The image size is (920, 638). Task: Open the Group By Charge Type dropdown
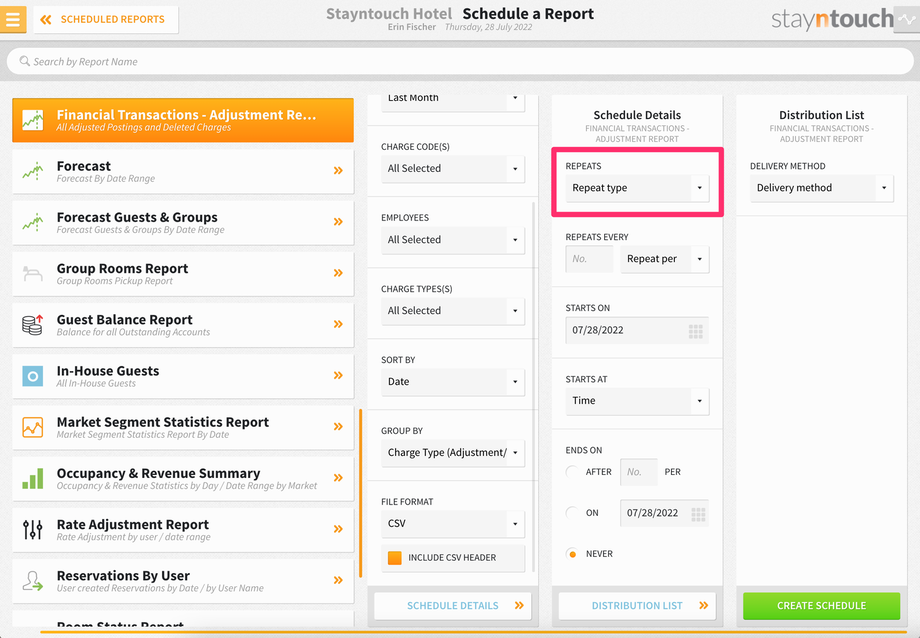pos(453,453)
